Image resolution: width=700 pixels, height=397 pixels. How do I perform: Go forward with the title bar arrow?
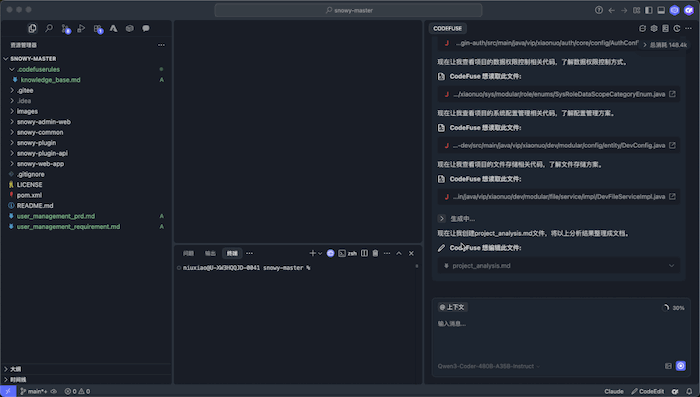(624, 10)
